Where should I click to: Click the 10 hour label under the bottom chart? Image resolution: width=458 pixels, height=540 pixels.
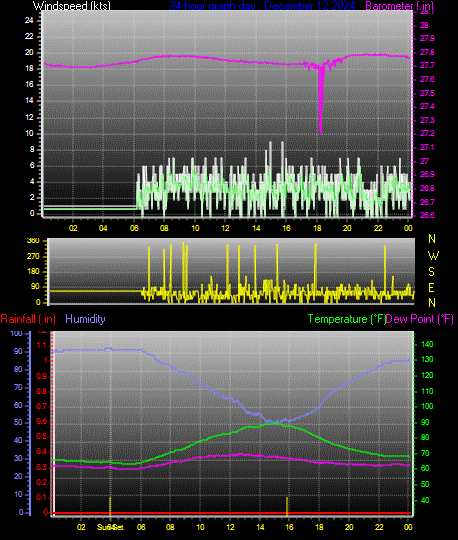[200, 527]
